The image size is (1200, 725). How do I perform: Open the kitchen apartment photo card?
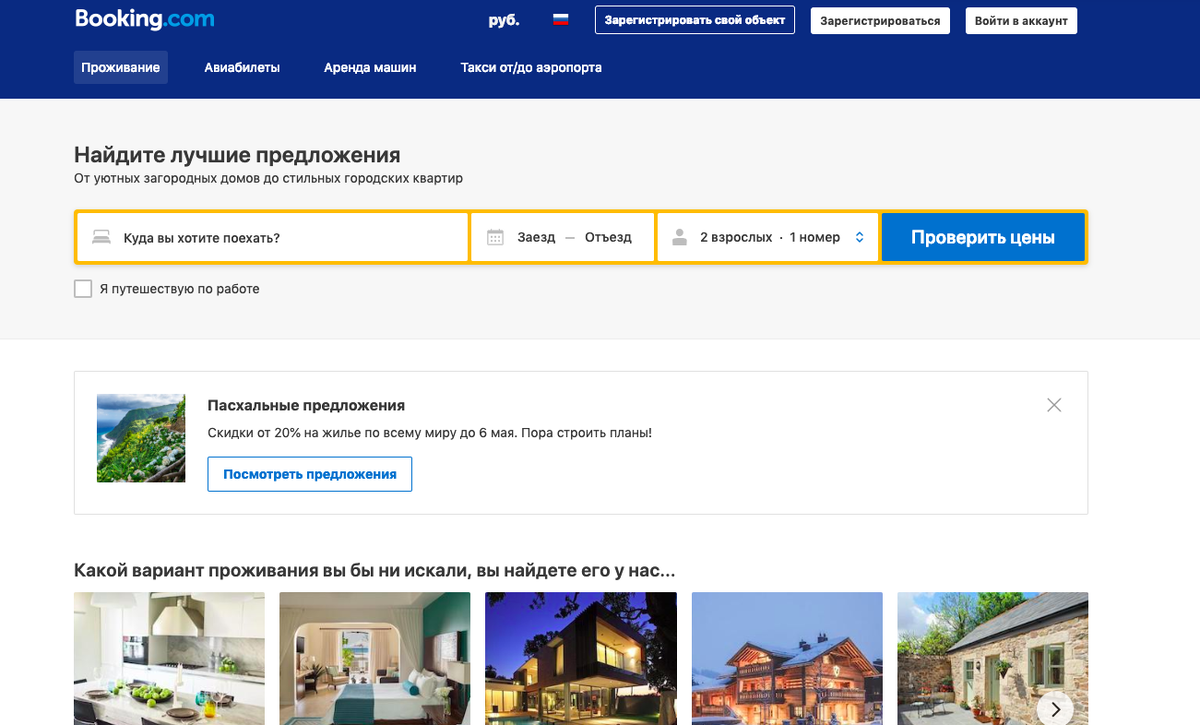(169, 658)
